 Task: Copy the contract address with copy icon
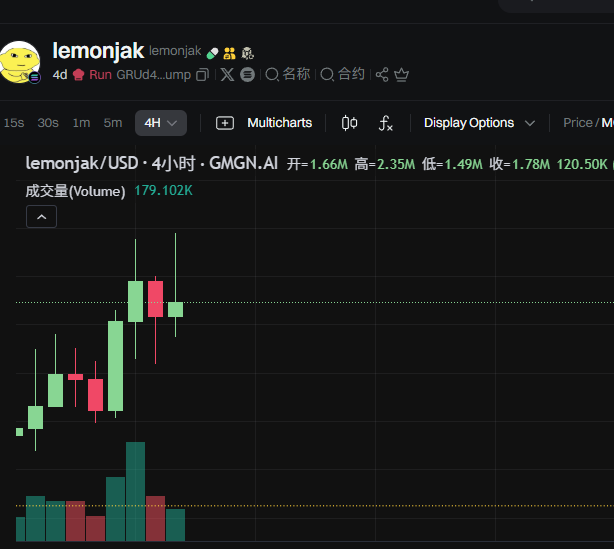[x=202, y=75]
